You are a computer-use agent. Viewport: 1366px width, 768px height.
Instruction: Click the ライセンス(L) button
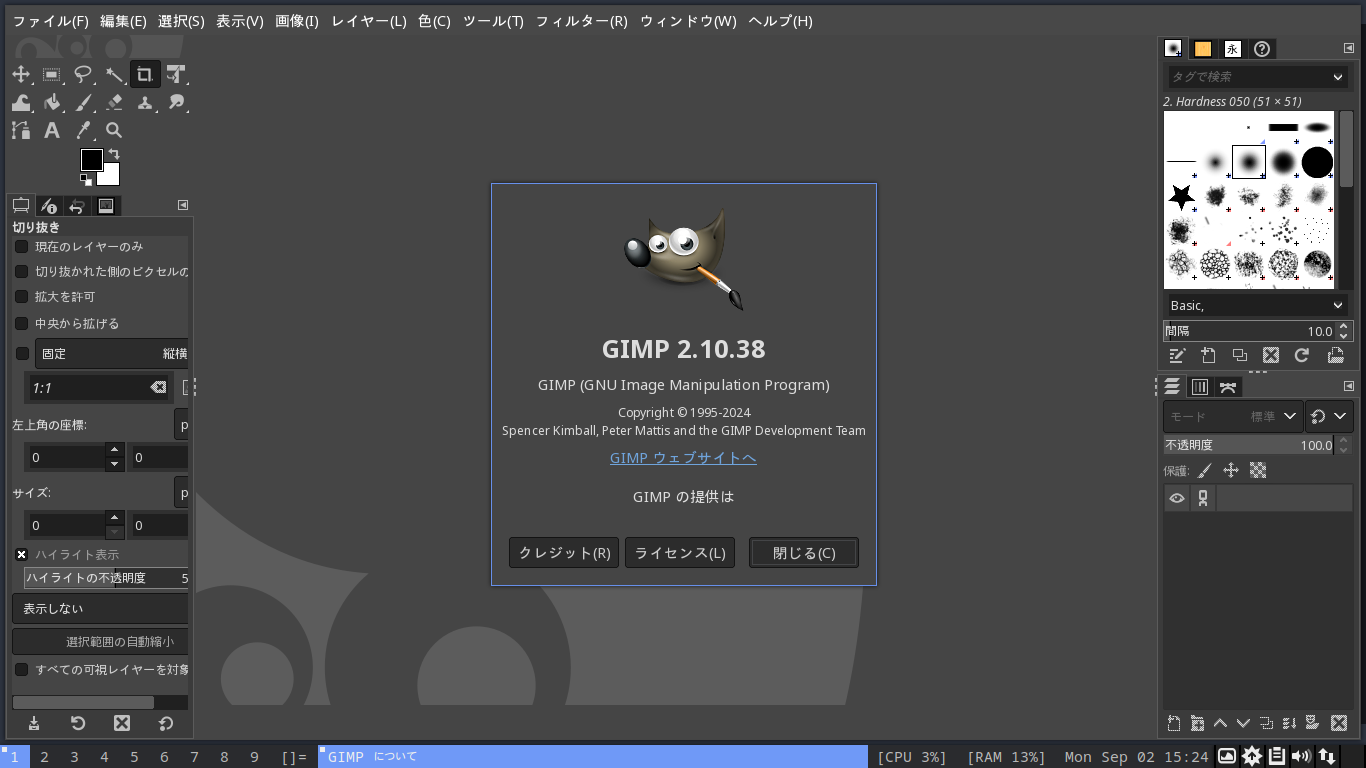pyautogui.click(x=680, y=553)
